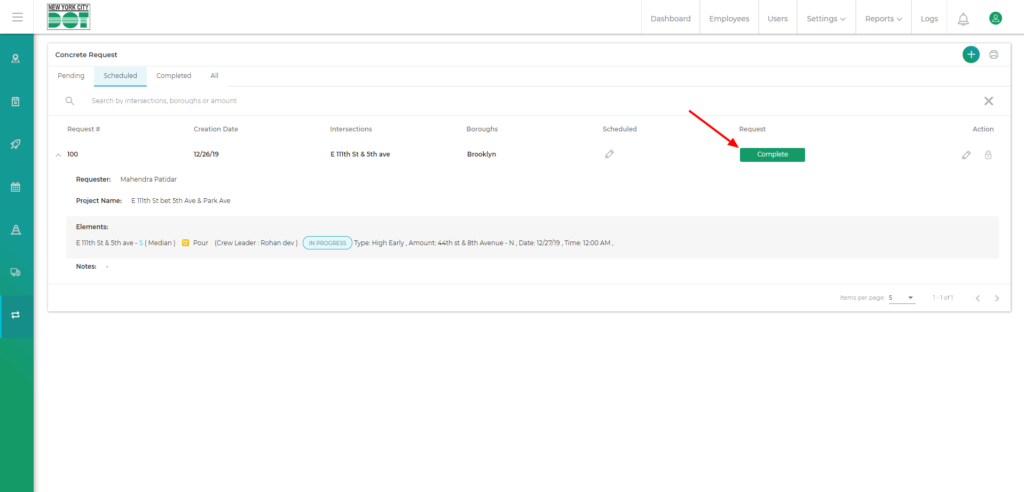This screenshot has width=1024, height=492.
Task: Add a new concrete request
Action: (970, 55)
